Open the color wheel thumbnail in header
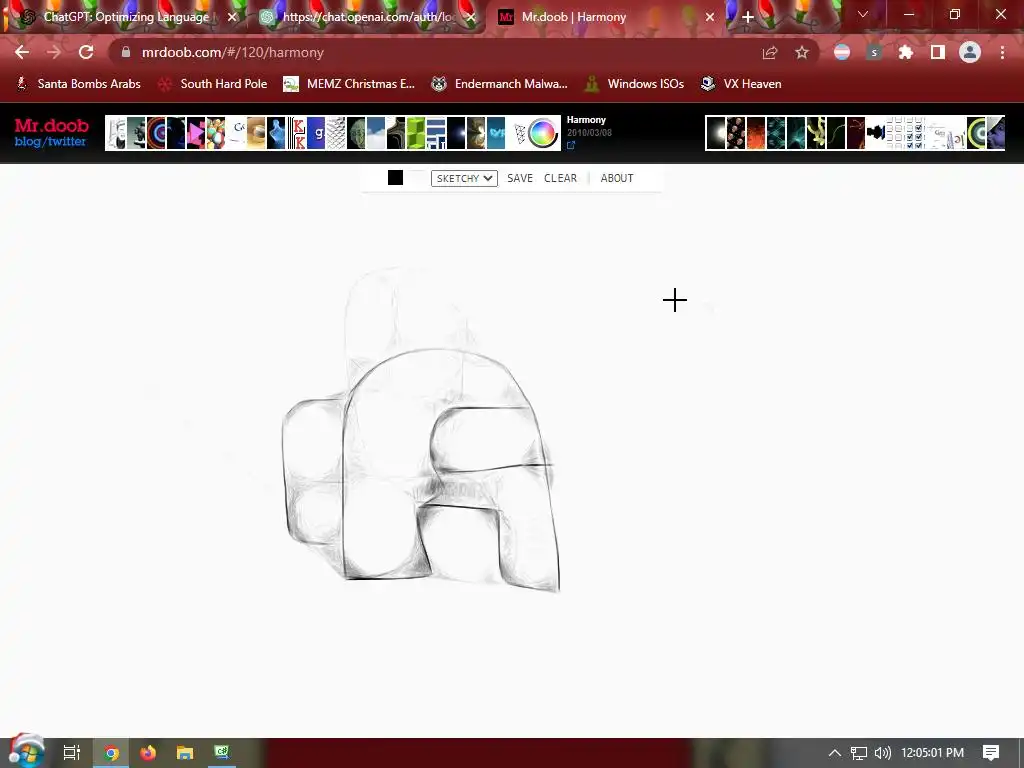The width and height of the screenshot is (1024, 768). coord(541,133)
